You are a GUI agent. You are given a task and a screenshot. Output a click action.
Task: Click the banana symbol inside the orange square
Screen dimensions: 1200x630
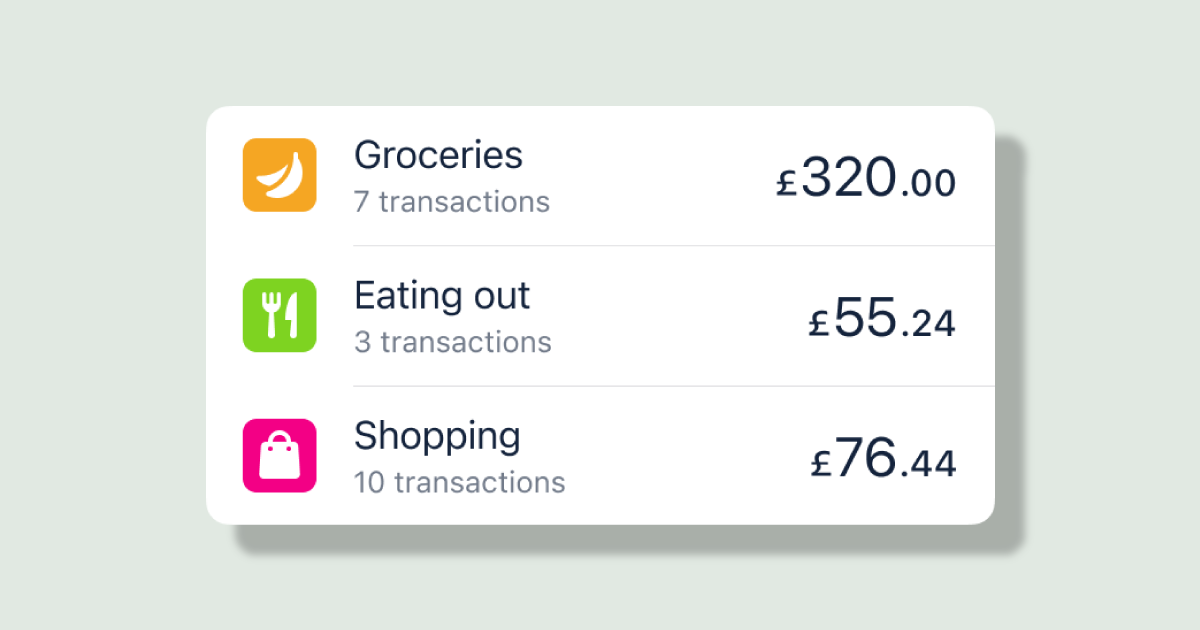pyautogui.click(x=279, y=175)
